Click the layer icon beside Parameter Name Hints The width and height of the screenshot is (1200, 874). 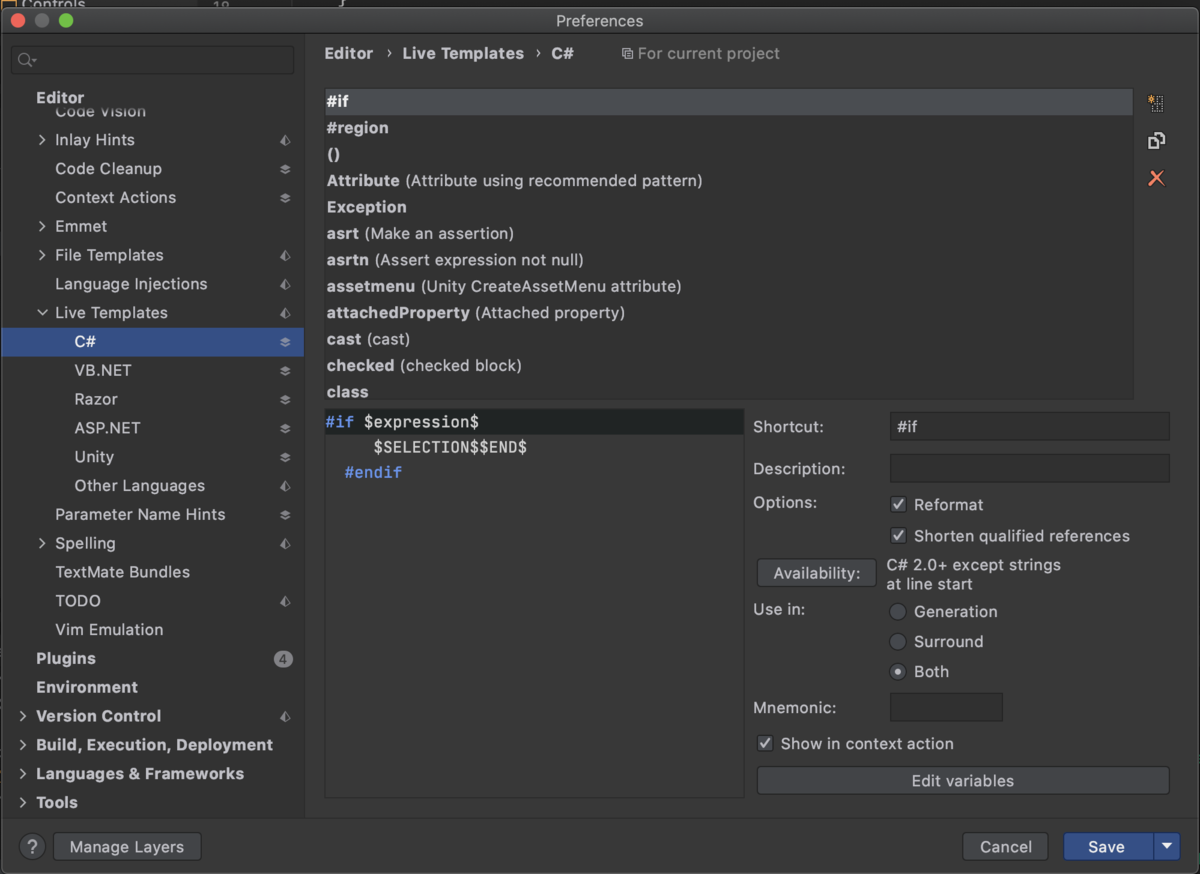[285, 515]
